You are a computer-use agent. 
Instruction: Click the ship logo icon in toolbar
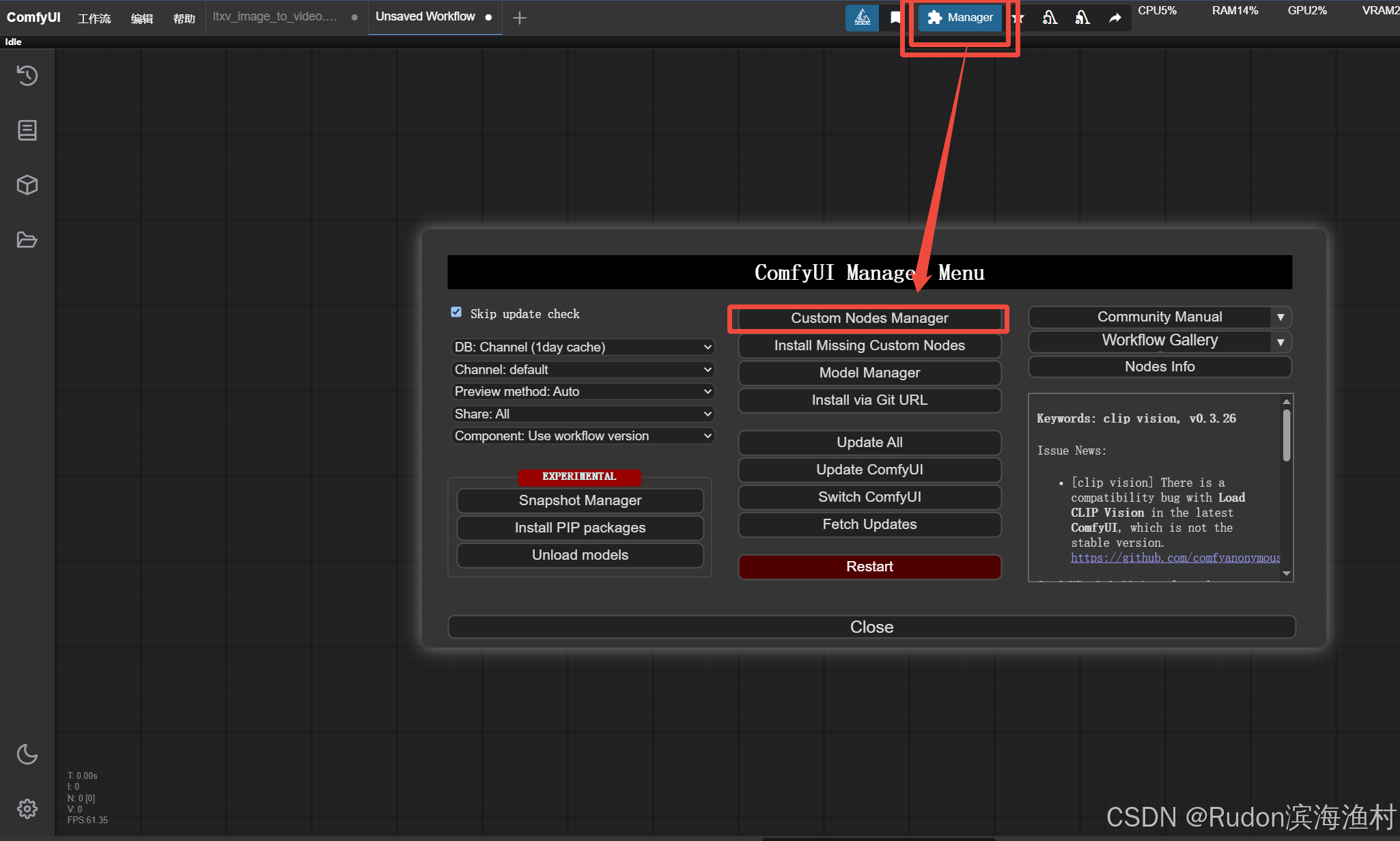863,18
